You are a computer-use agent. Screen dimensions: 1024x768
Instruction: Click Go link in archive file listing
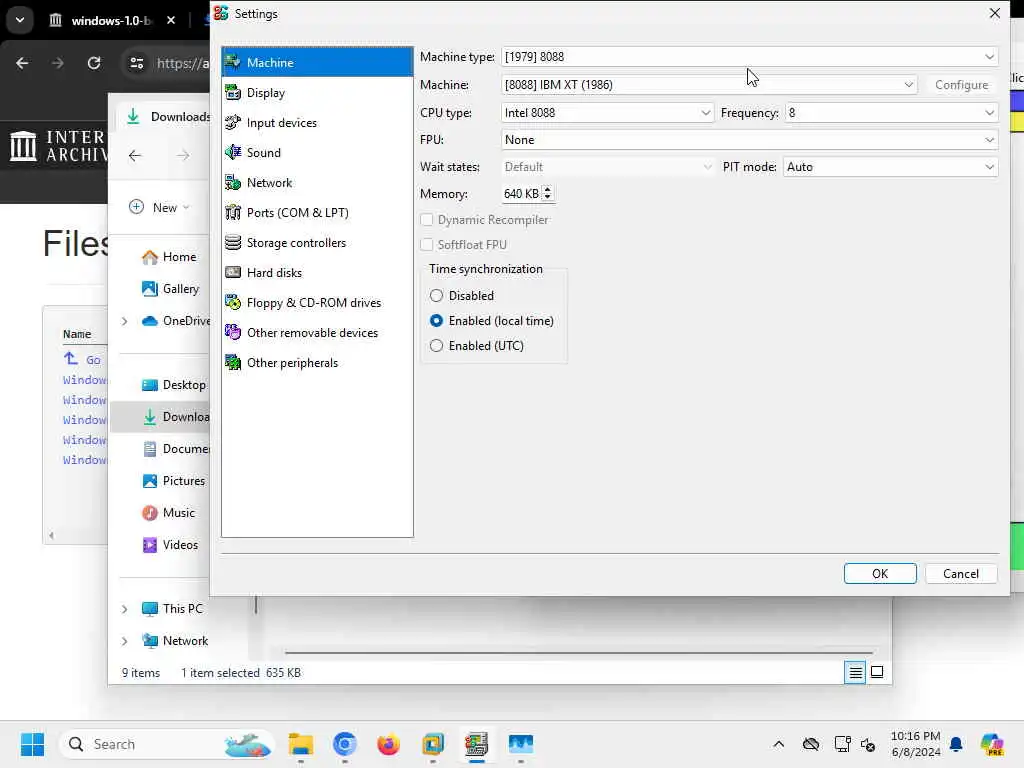point(93,360)
